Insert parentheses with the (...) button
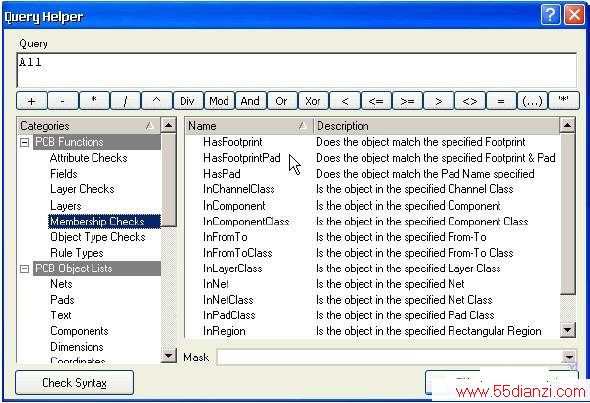The width and height of the screenshot is (590, 403). tap(532, 101)
